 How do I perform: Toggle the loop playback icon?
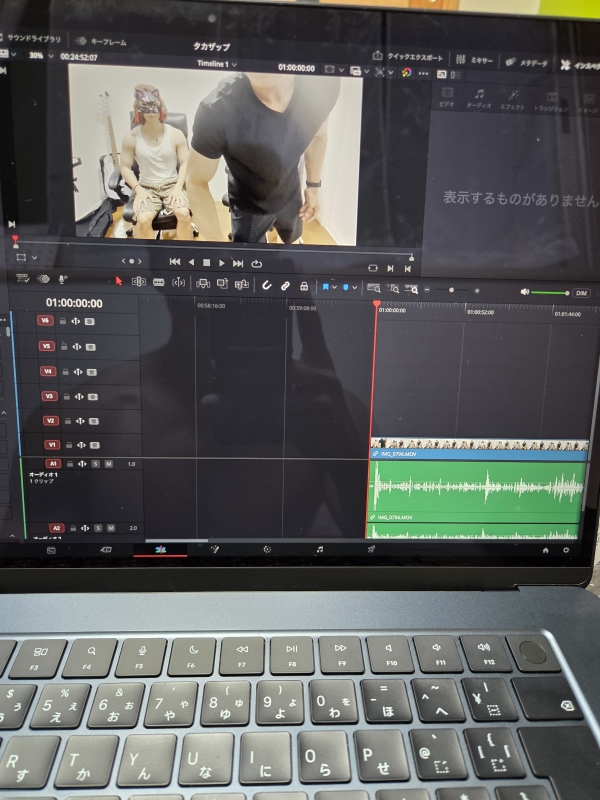pos(257,264)
